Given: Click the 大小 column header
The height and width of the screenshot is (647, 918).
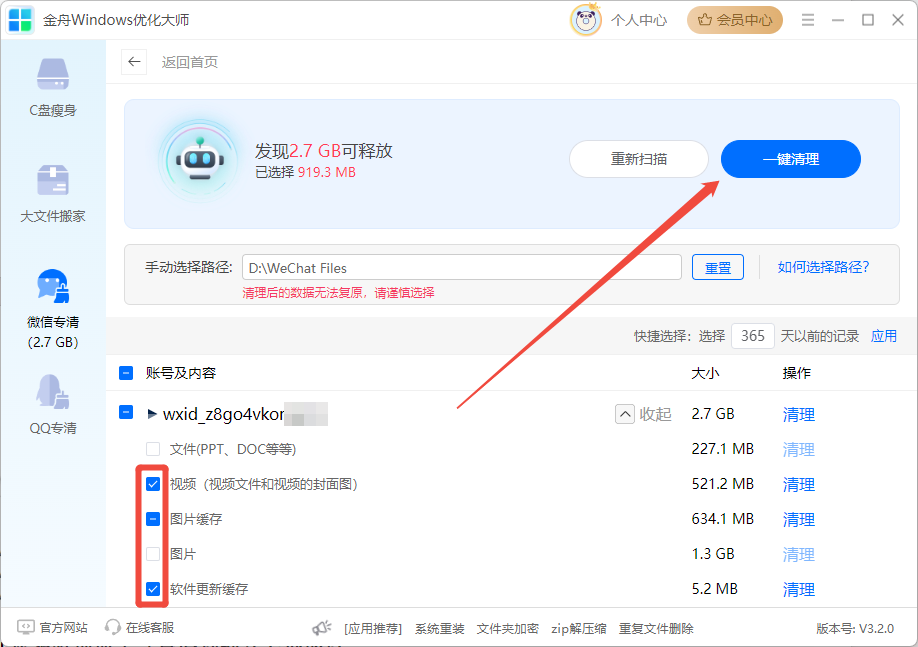Looking at the screenshot, I should (x=705, y=373).
